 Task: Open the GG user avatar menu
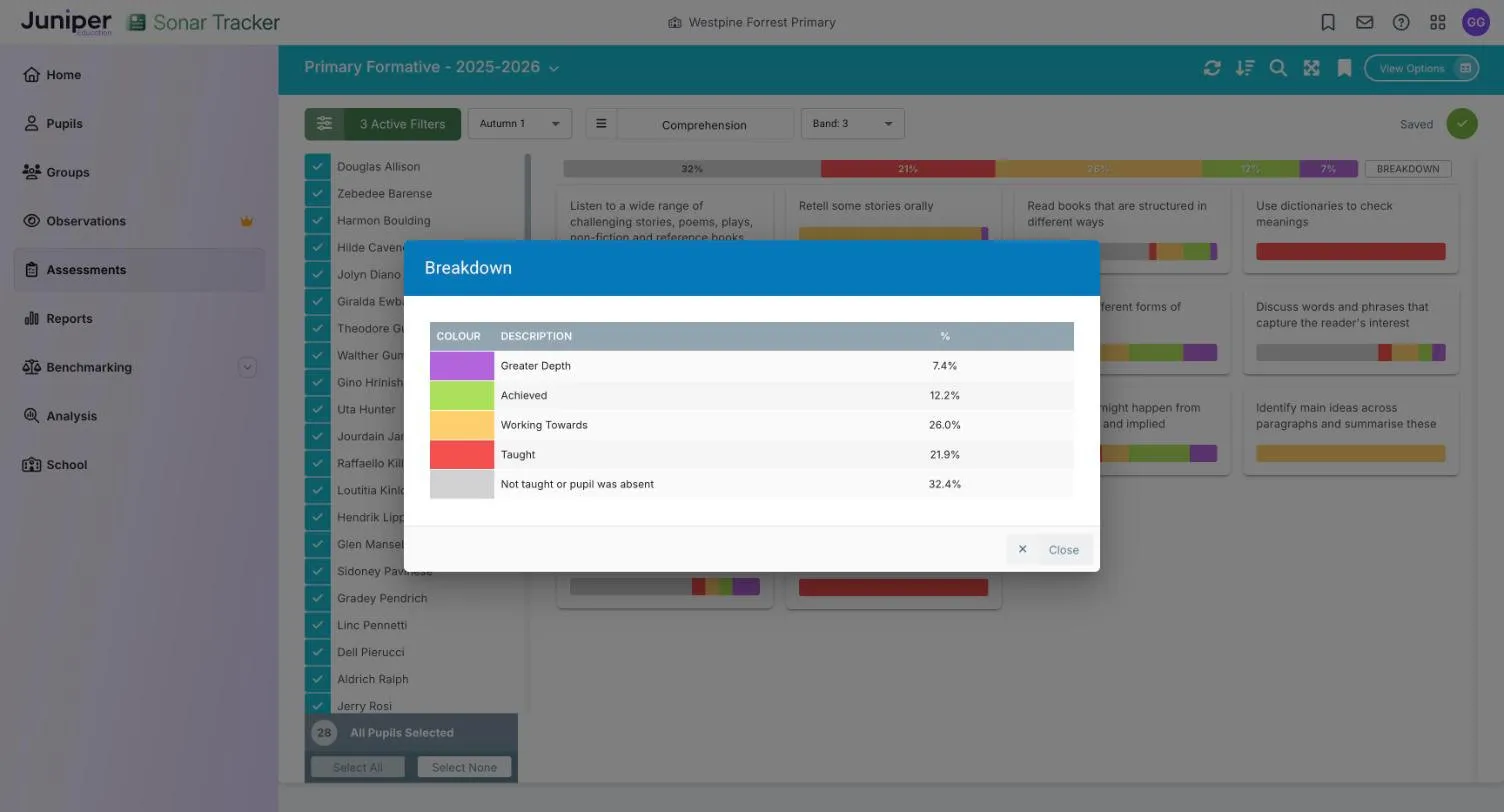click(1476, 22)
